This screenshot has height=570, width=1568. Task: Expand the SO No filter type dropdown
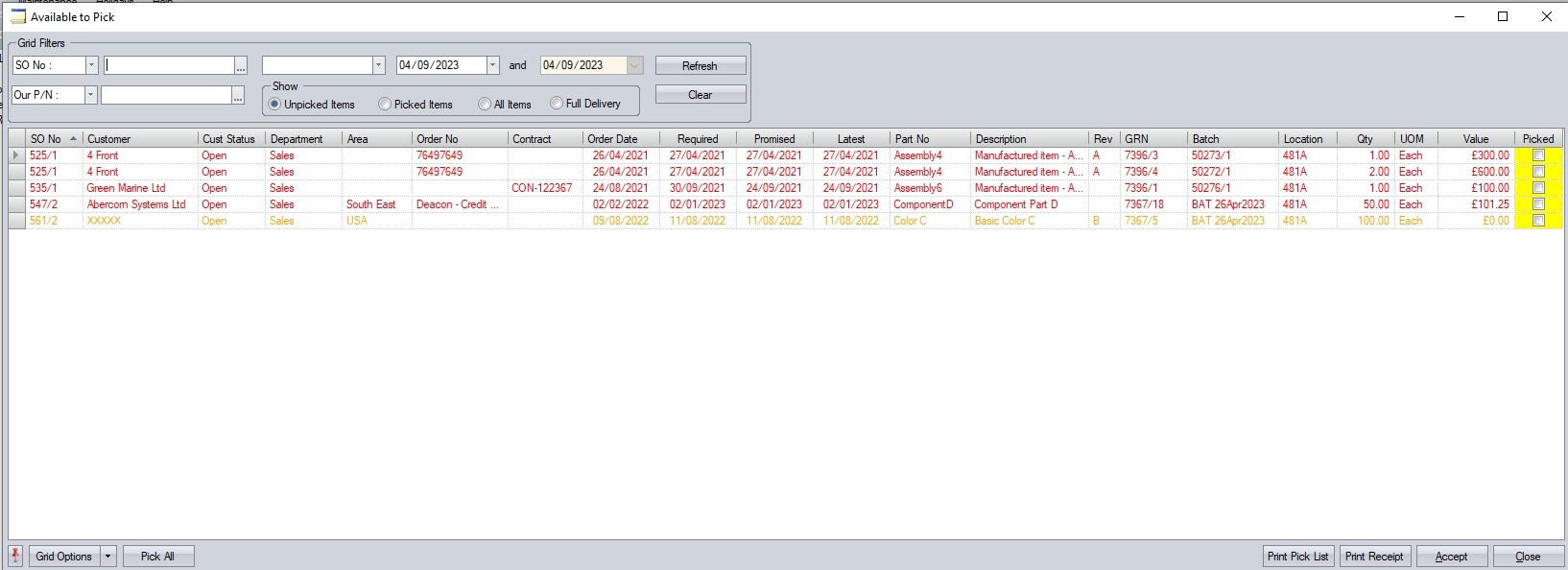91,65
